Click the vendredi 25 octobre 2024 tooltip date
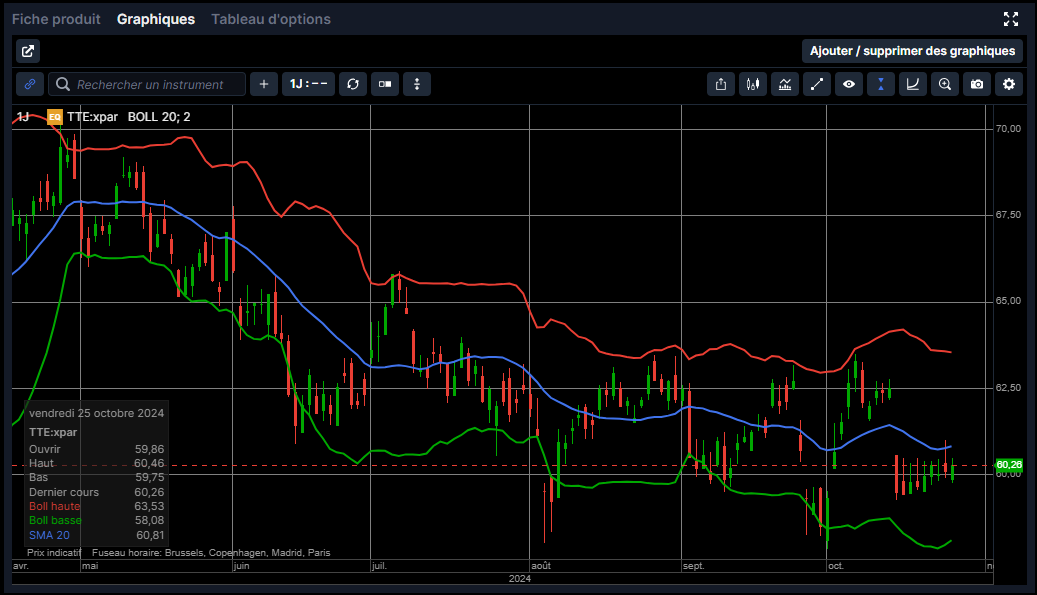This screenshot has height=595, width=1037. click(x=97, y=413)
